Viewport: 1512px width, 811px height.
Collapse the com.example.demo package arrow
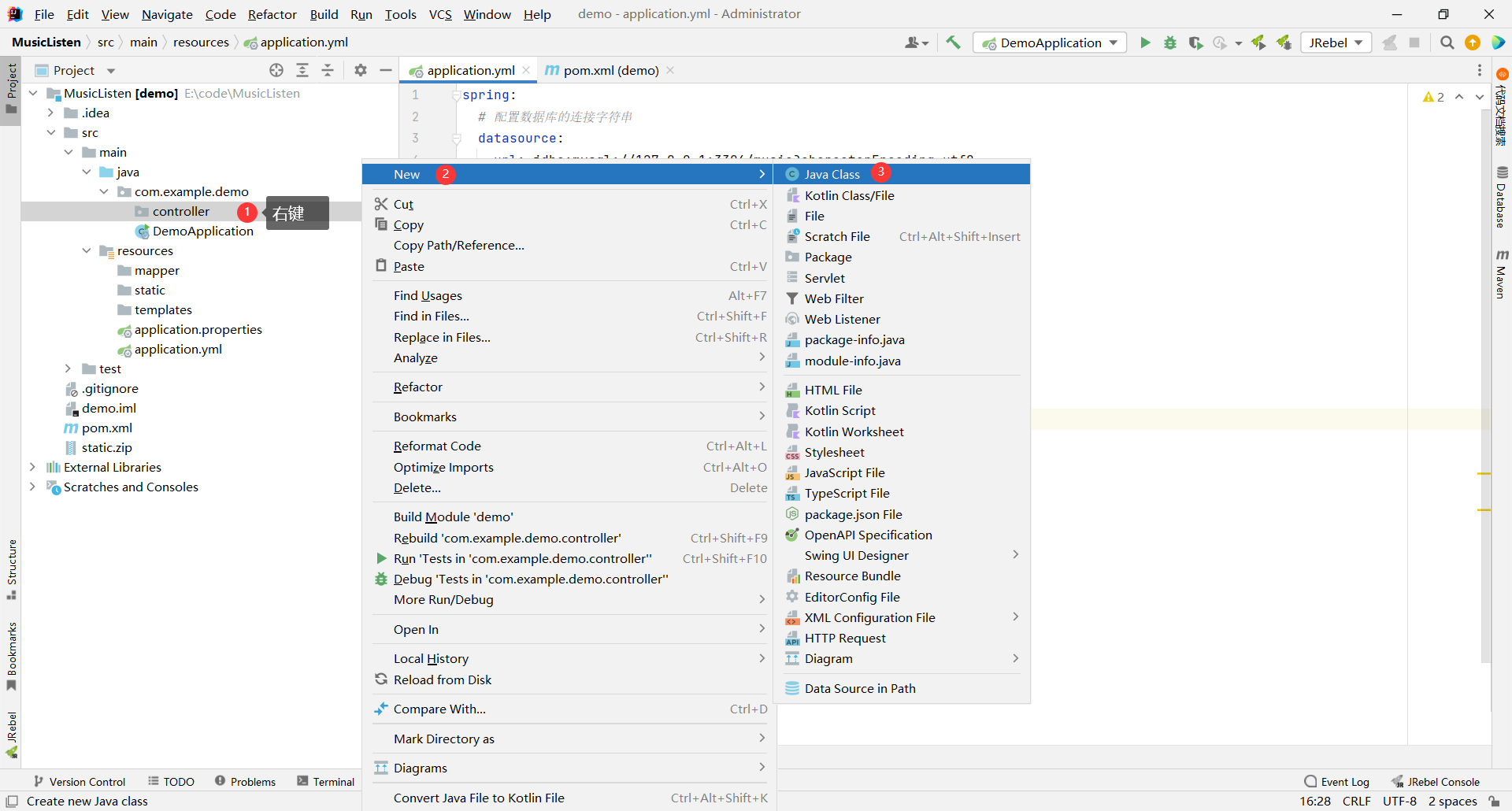(x=104, y=191)
